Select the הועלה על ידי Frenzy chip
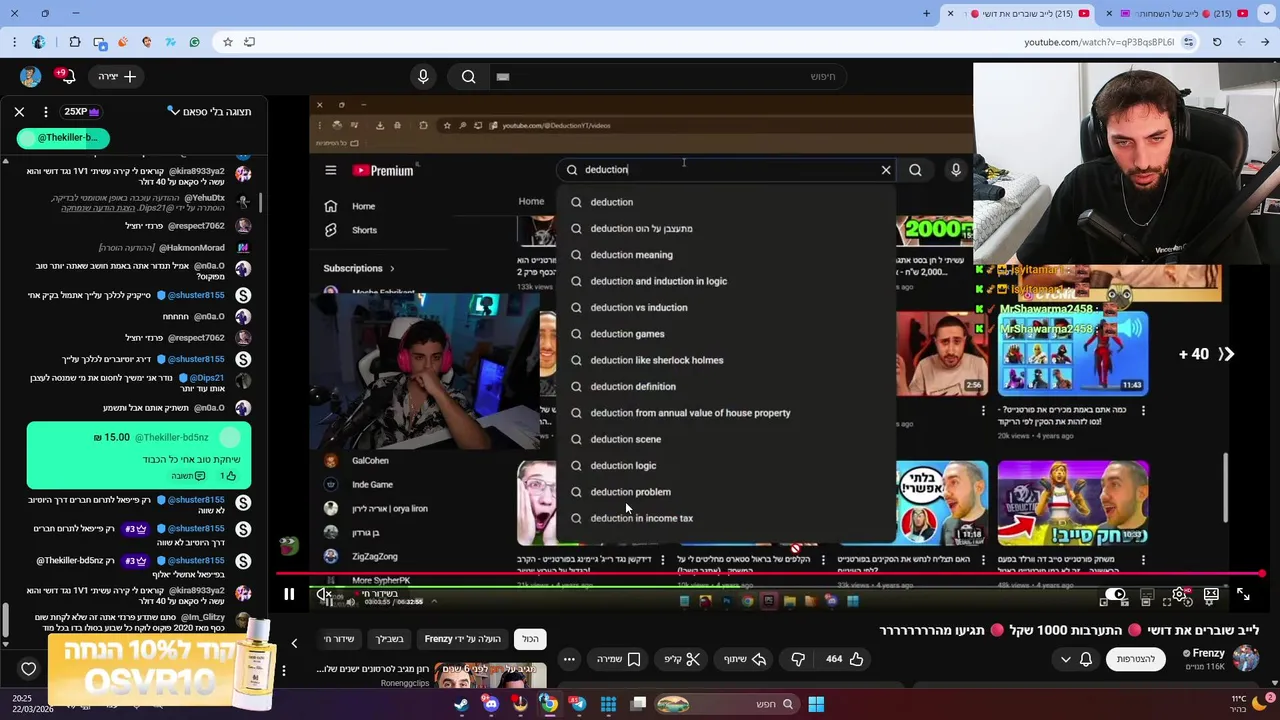 click(x=462, y=639)
